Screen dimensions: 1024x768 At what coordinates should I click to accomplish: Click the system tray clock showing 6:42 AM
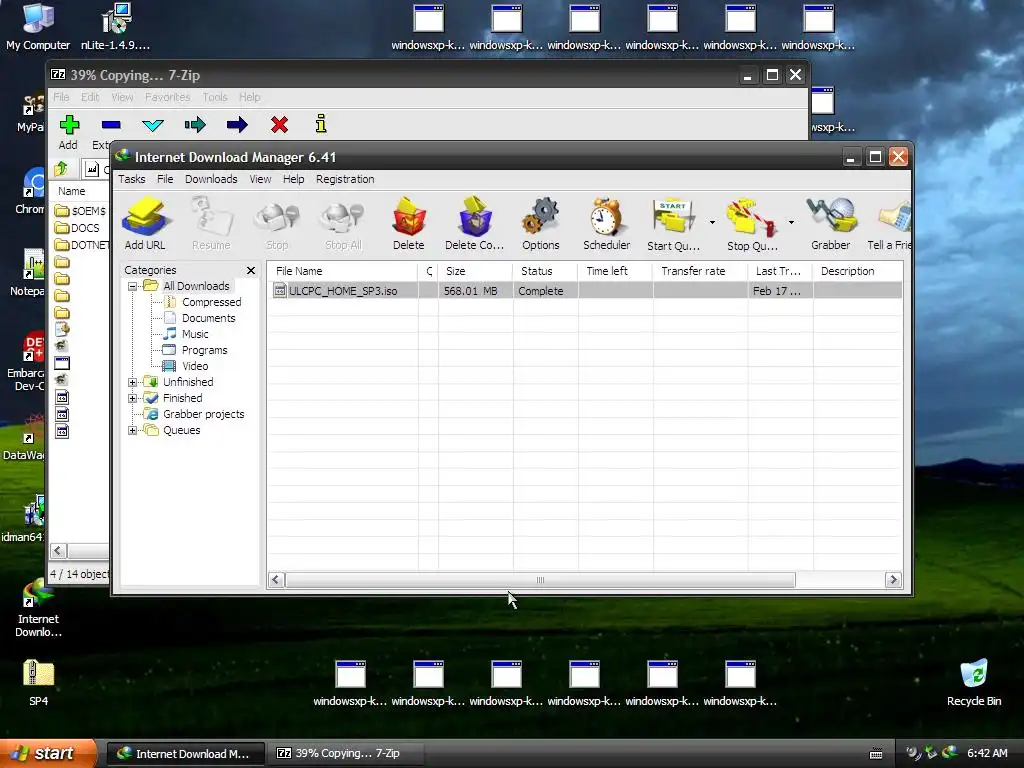987,753
